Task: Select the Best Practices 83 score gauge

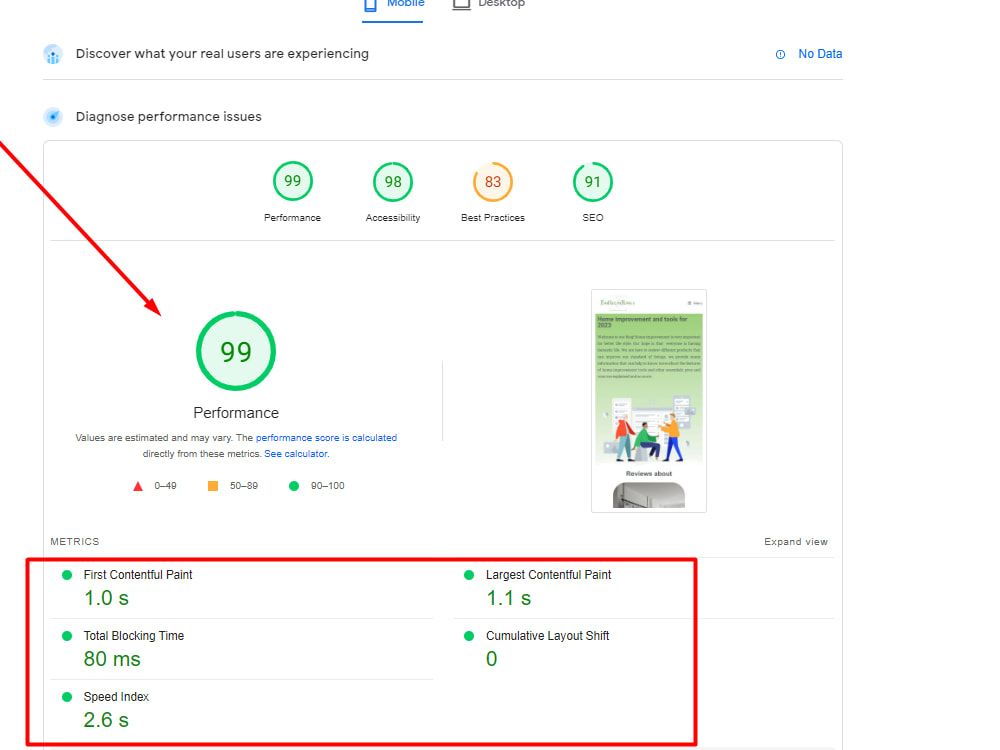Action: pyautogui.click(x=493, y=182)
